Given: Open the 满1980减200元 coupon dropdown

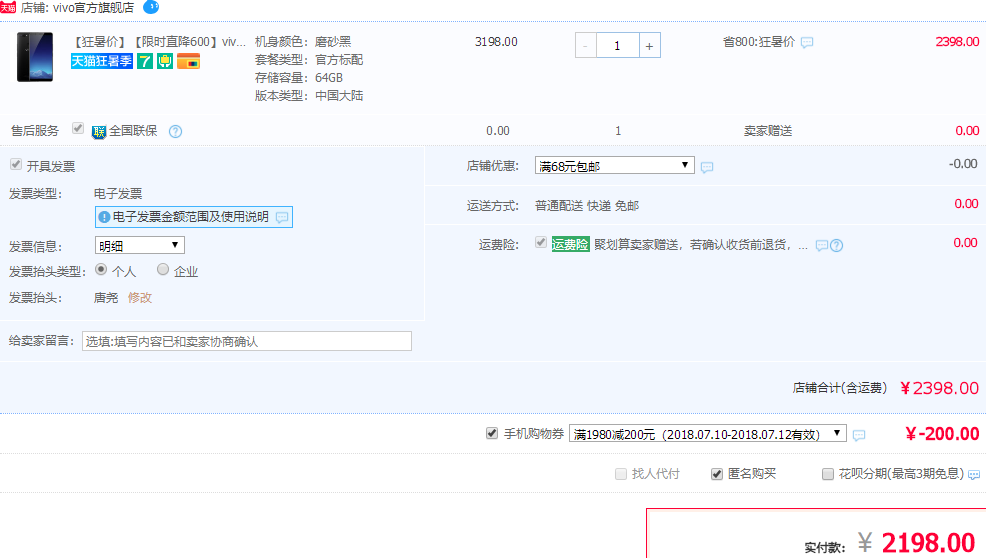Looking at the screenshot, I should (707, 434).
